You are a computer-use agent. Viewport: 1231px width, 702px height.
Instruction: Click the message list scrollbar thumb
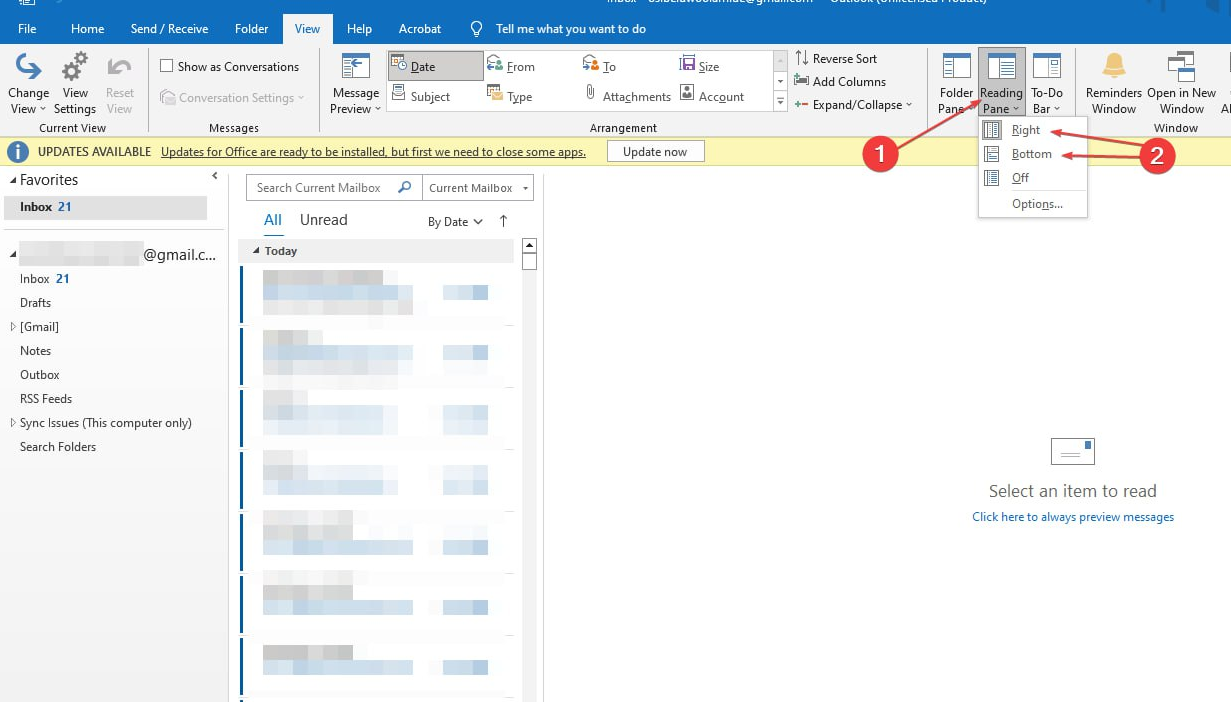[x=530, y=262]
